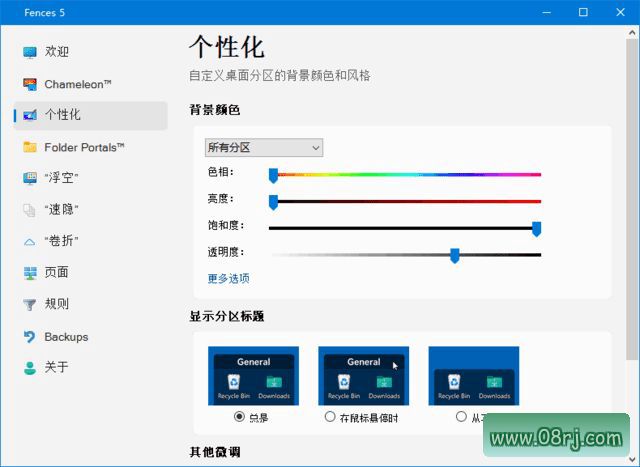Click the 欢迎 monitor icon in sidebar
Screen dimensions: 640x467
pos(30,52)
